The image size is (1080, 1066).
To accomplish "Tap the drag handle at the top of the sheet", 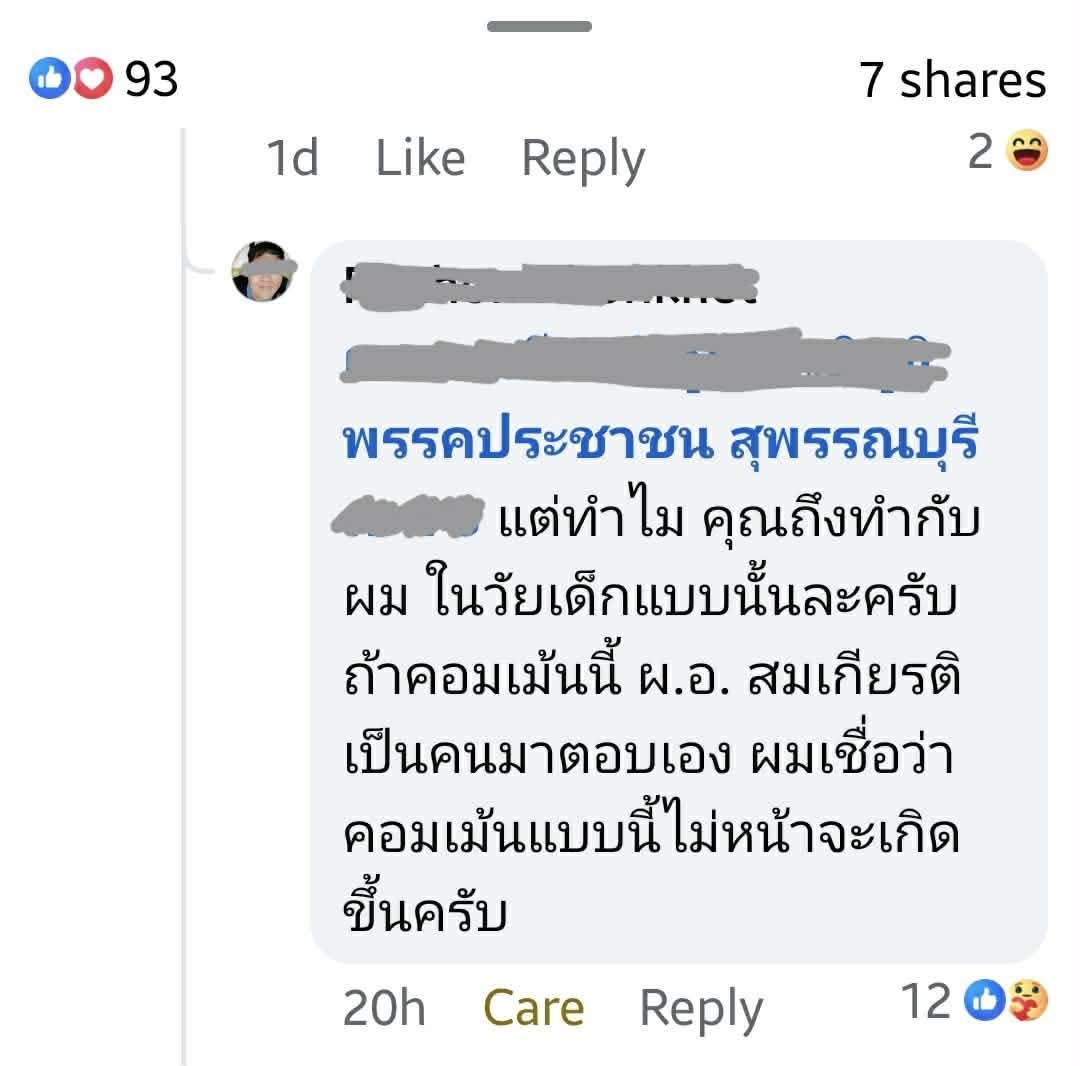I will click(x=539, y=26).
